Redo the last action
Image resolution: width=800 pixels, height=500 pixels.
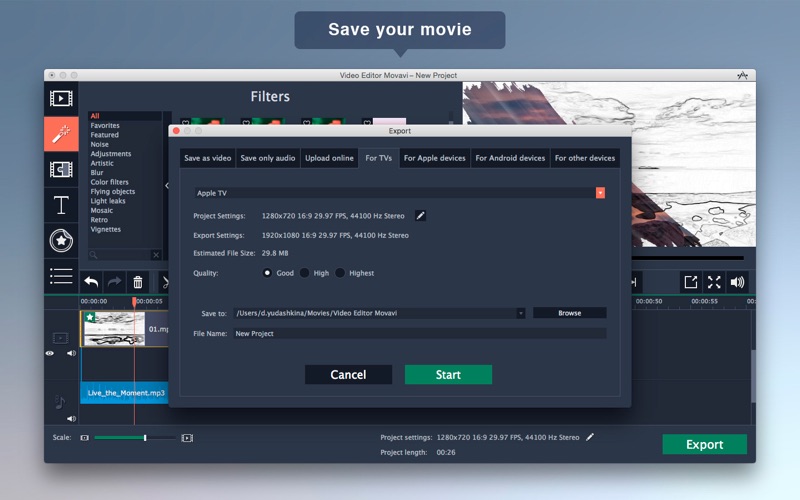[x=114, y=282]
